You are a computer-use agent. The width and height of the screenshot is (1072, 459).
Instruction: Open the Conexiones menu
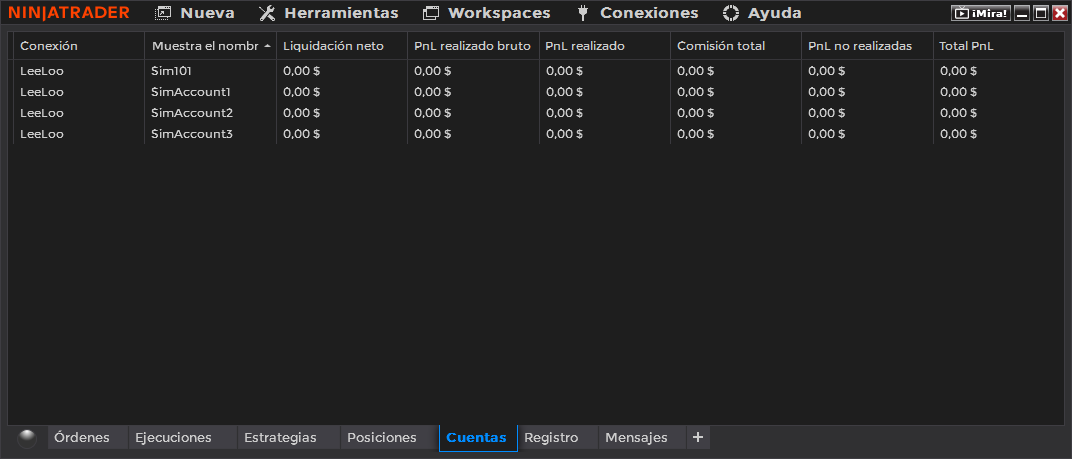coord(637,13)
